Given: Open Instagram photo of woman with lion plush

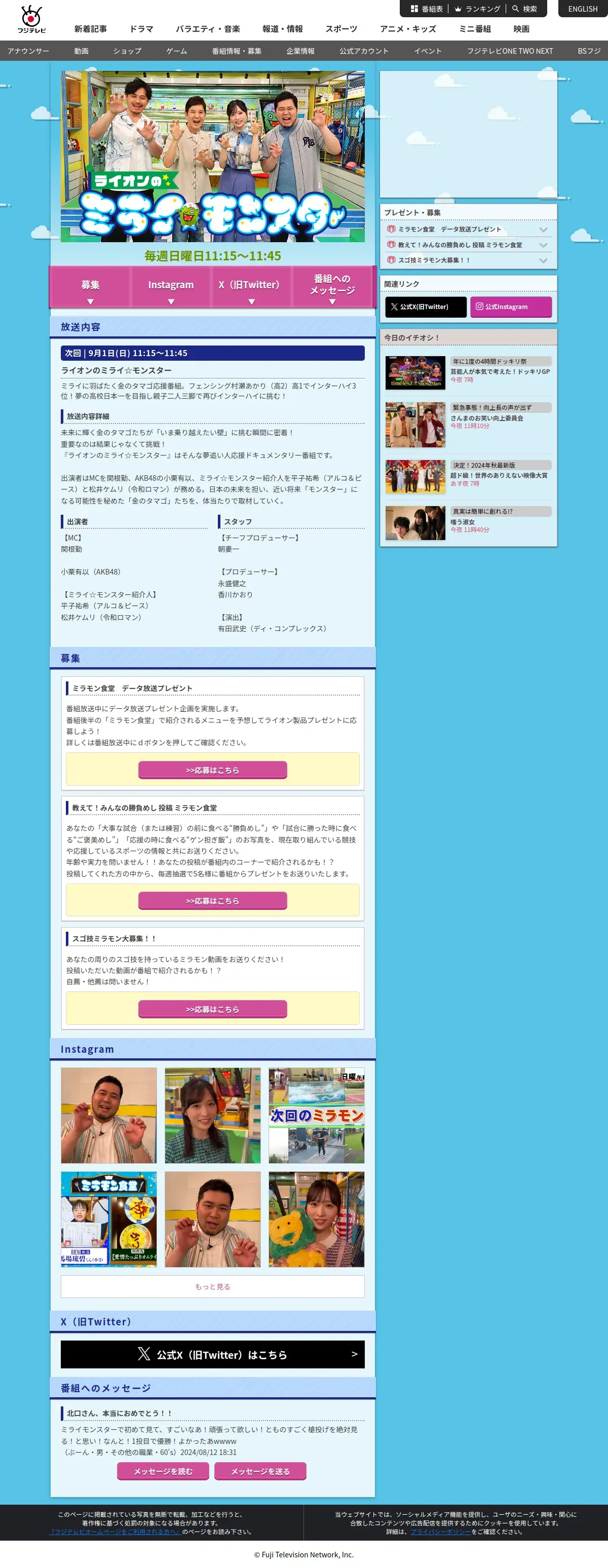Looking at the screenshot, I should pyautogui.click(x=317, y=1219).
